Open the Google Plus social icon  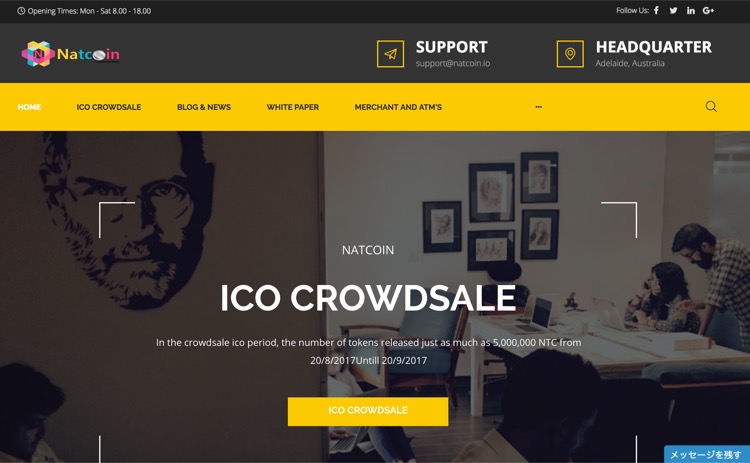click(x=708, y=11)
